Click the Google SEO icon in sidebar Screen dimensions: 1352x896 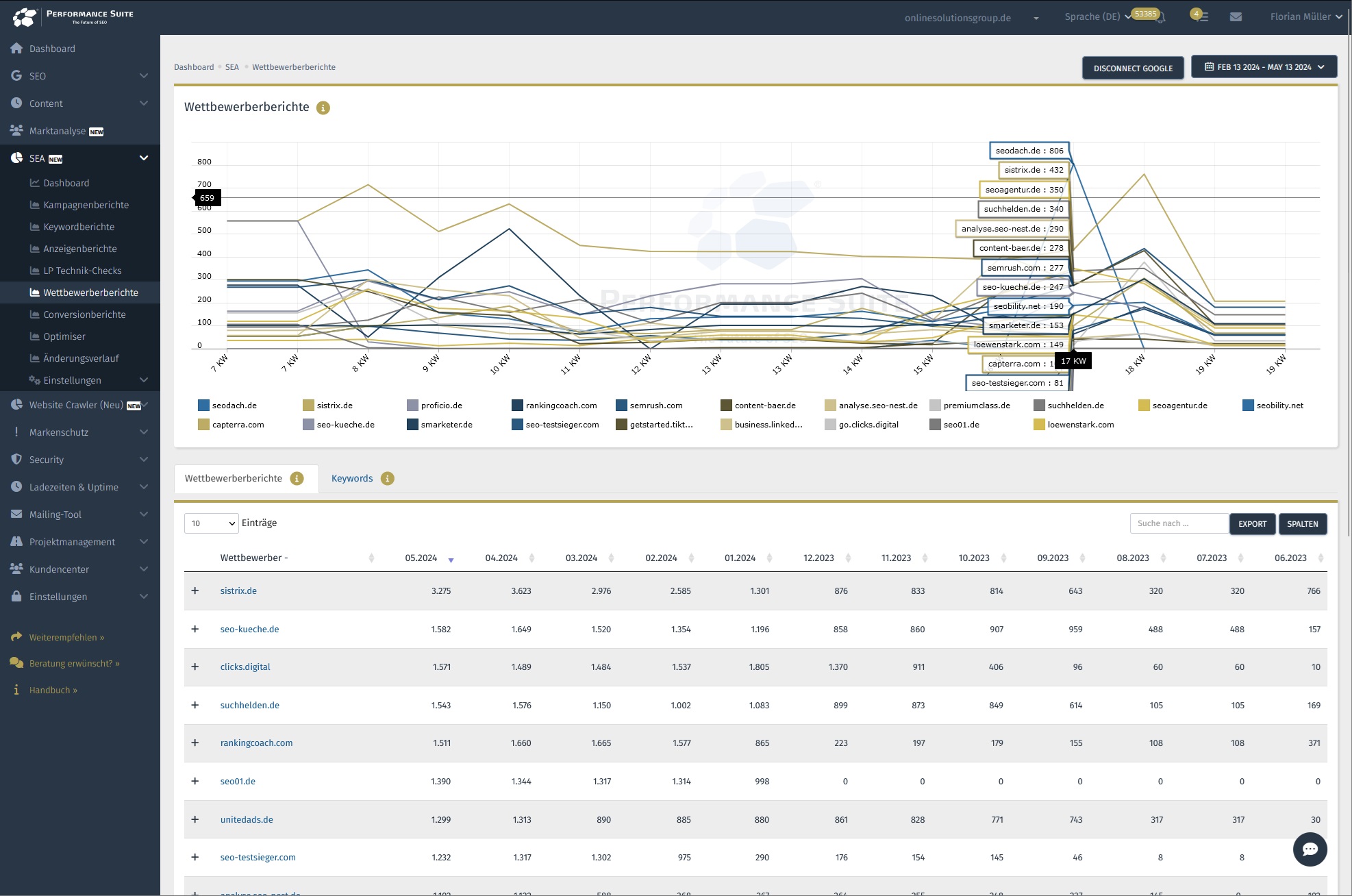tap(16, 75)
